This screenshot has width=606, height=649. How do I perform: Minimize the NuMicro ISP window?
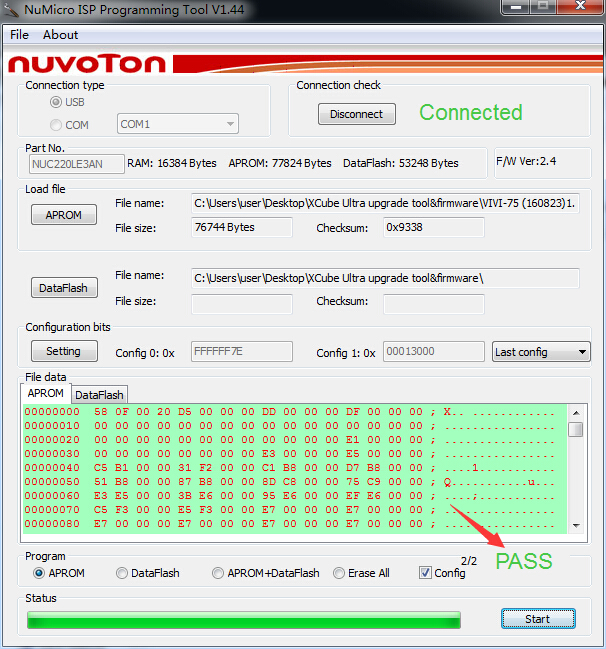click(516, 7)
